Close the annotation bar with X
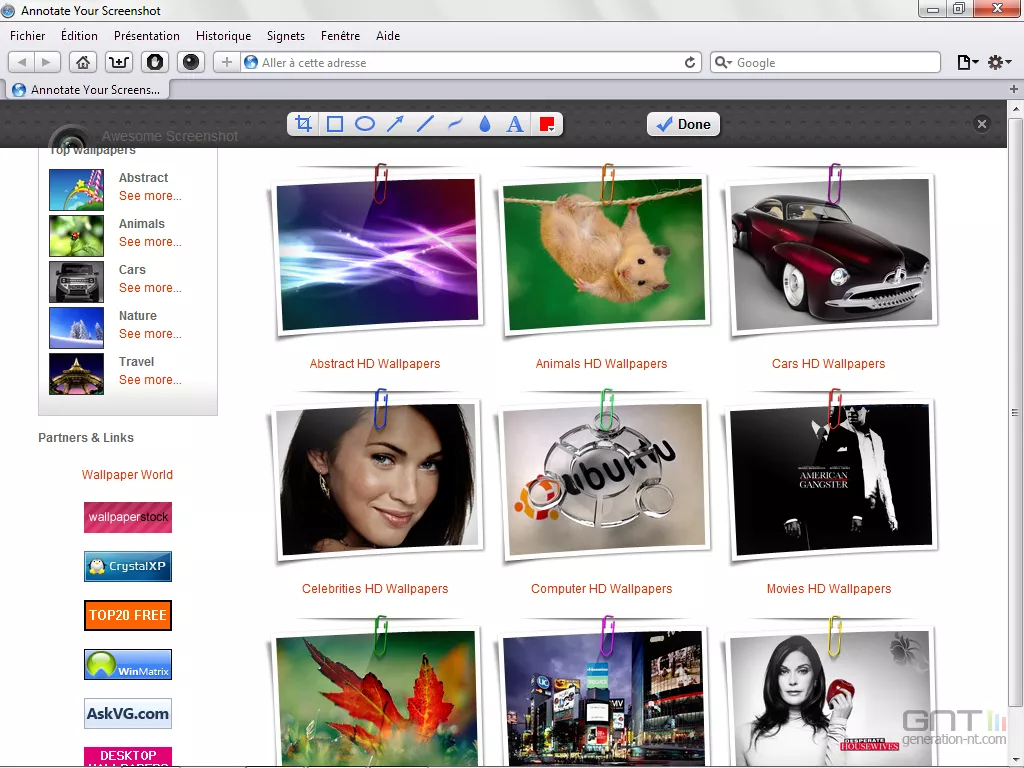Viewport: 1024px width, 768px height. (x=982, y=124)
